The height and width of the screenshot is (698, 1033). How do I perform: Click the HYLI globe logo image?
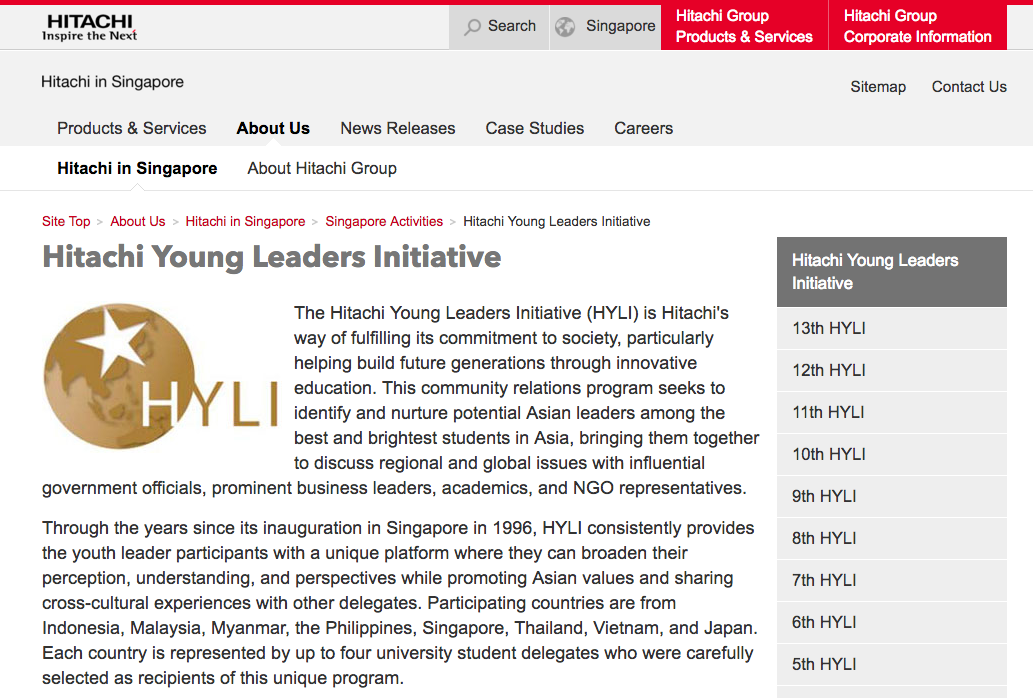160,376
